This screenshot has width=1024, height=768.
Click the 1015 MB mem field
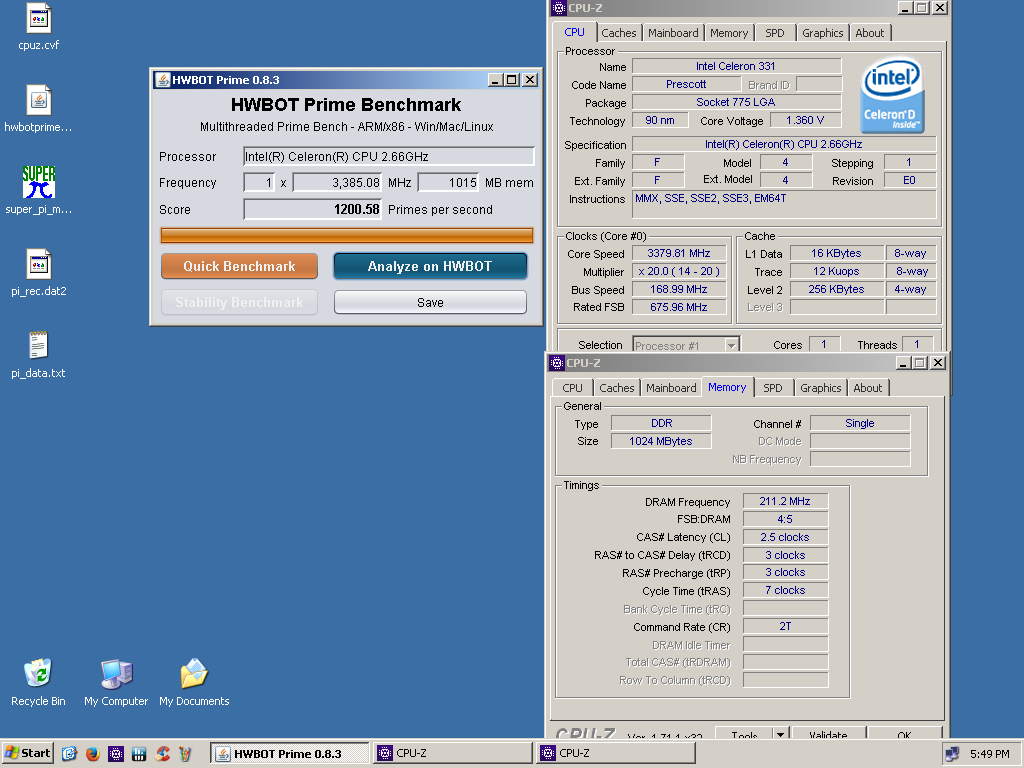tap(448, 183)
